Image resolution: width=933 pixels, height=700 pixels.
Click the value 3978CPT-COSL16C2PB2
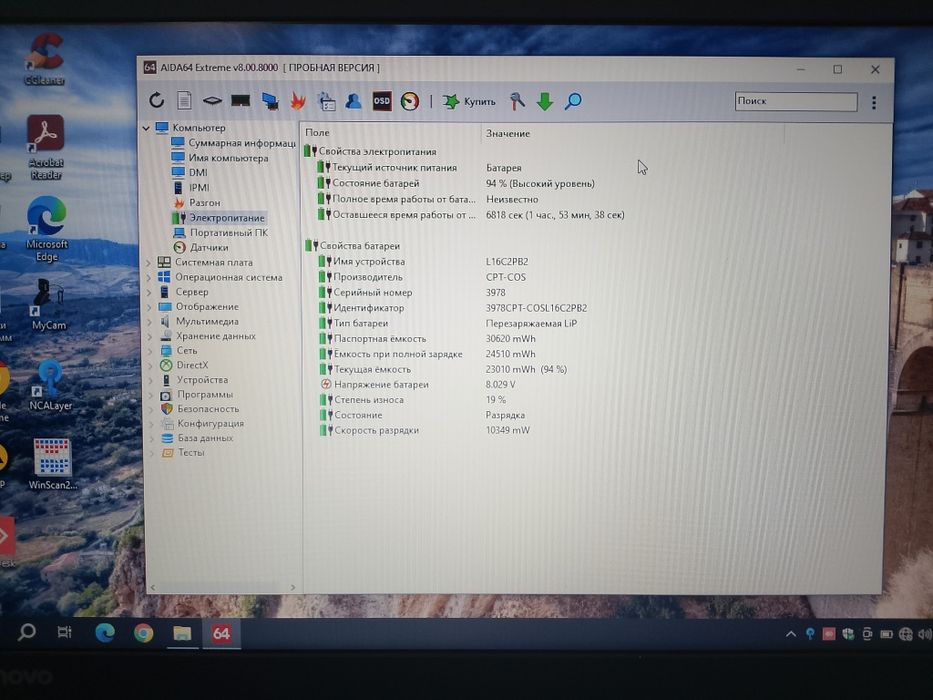pos(536,308)
